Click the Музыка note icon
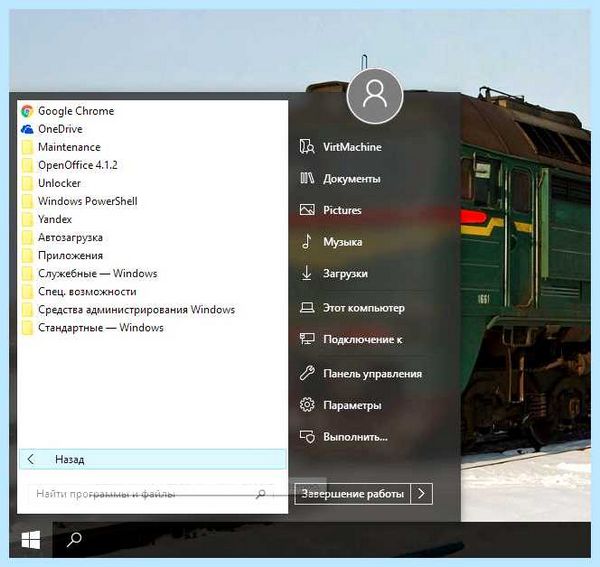Viewport: 600px width, 567px height. click(x=307, y=241)
